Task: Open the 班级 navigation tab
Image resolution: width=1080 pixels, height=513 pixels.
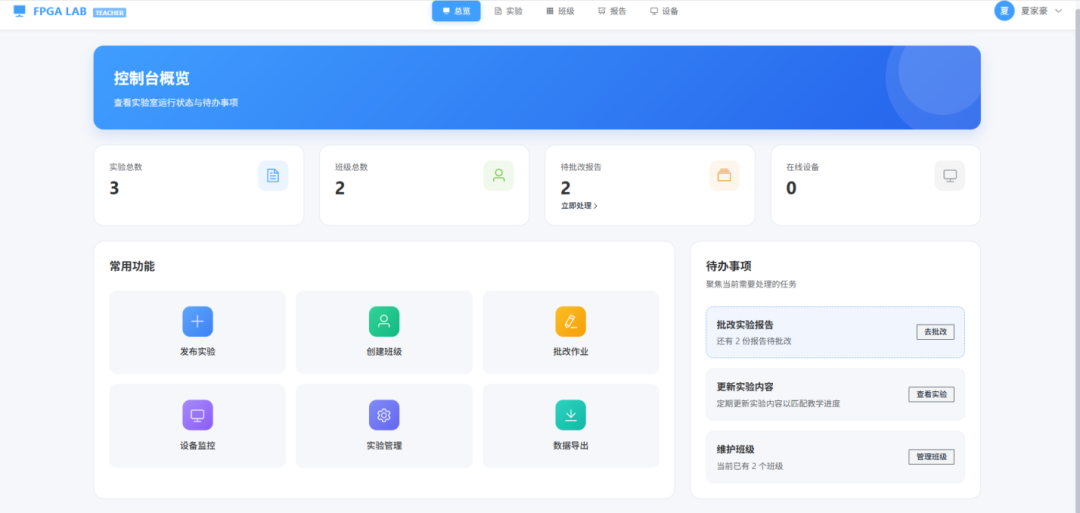Action: (560, 11)
